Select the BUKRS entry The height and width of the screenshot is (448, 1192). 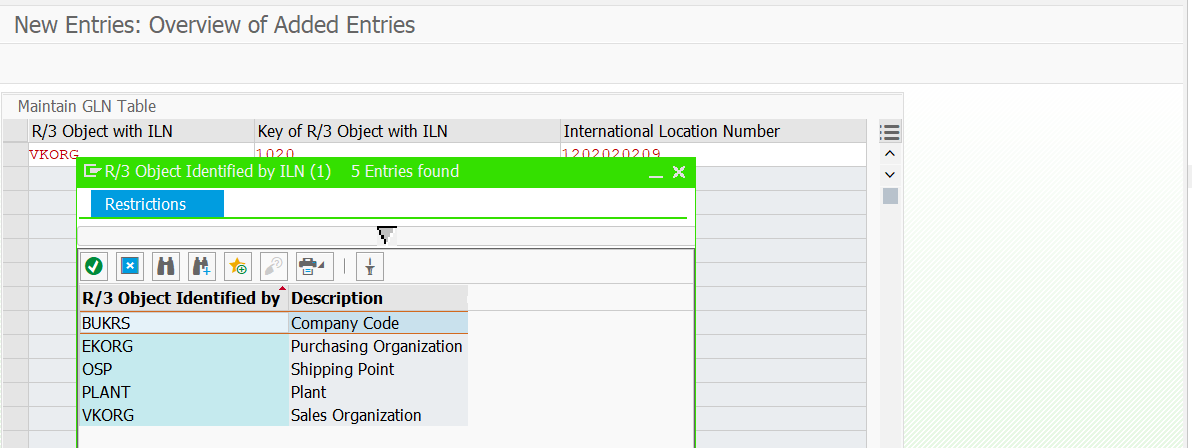tap(183, 323)
